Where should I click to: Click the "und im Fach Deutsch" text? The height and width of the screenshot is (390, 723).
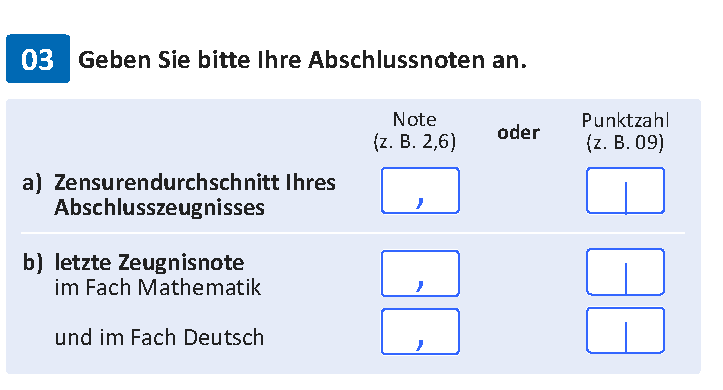click(x=159, y=337)
